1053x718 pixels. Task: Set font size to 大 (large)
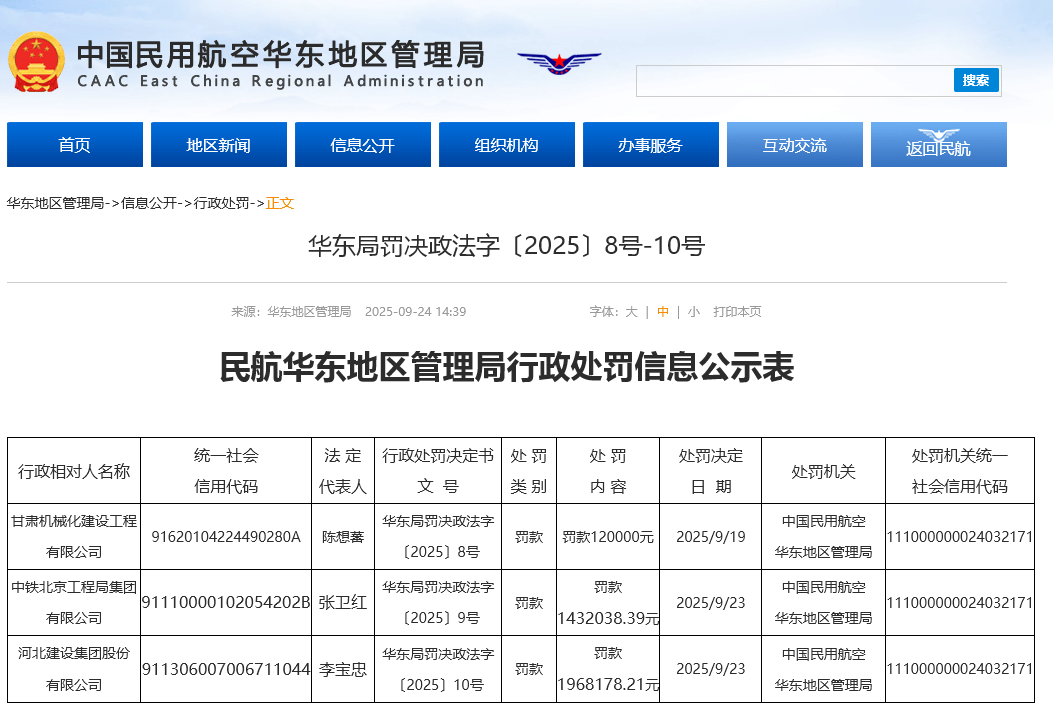[631, 312]
